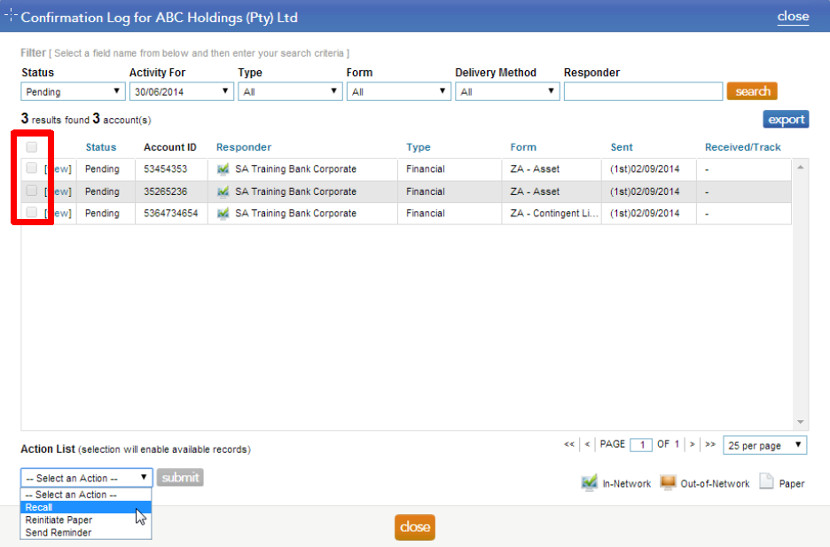
Task: Sort the table by the Sent column
Action: [x=621, y=147]
